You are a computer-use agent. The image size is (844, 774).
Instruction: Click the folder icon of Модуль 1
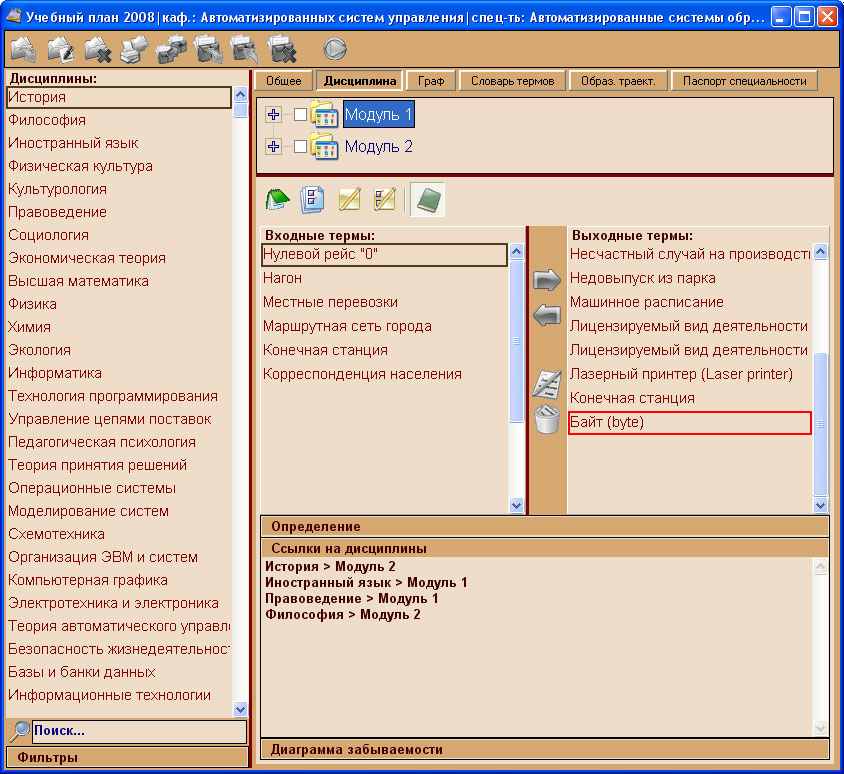pyautogui.click(x=325, y=114)
